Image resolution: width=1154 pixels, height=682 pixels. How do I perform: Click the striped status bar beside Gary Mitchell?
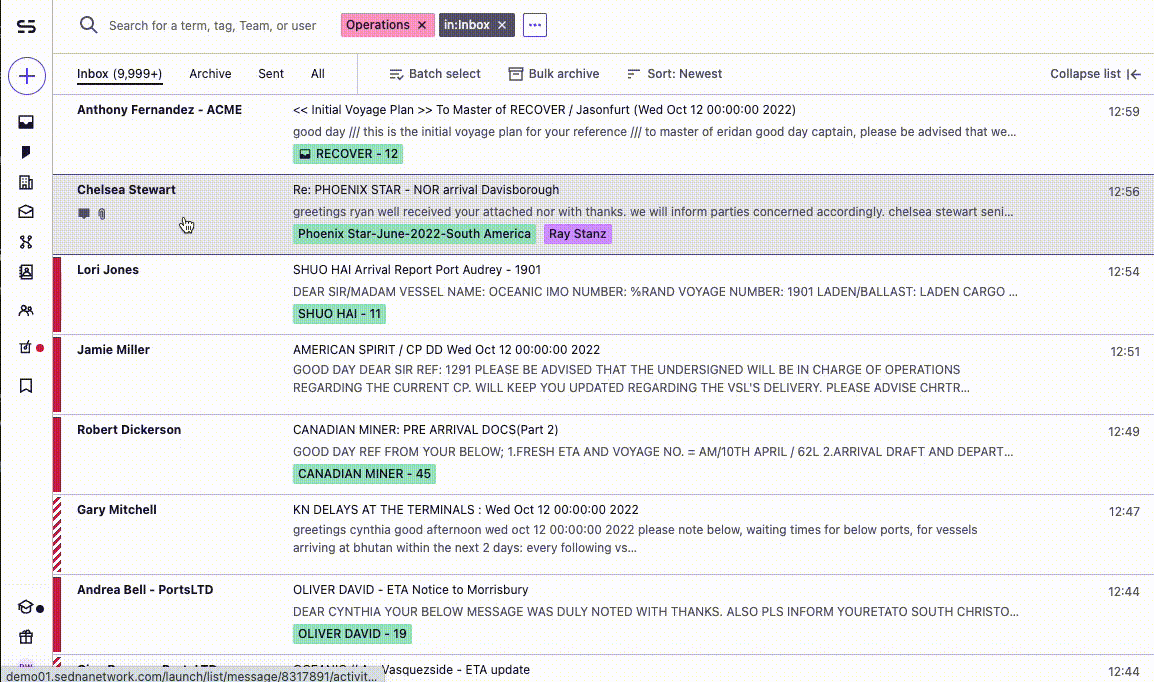pyautogui.click(x=57, y=535)
